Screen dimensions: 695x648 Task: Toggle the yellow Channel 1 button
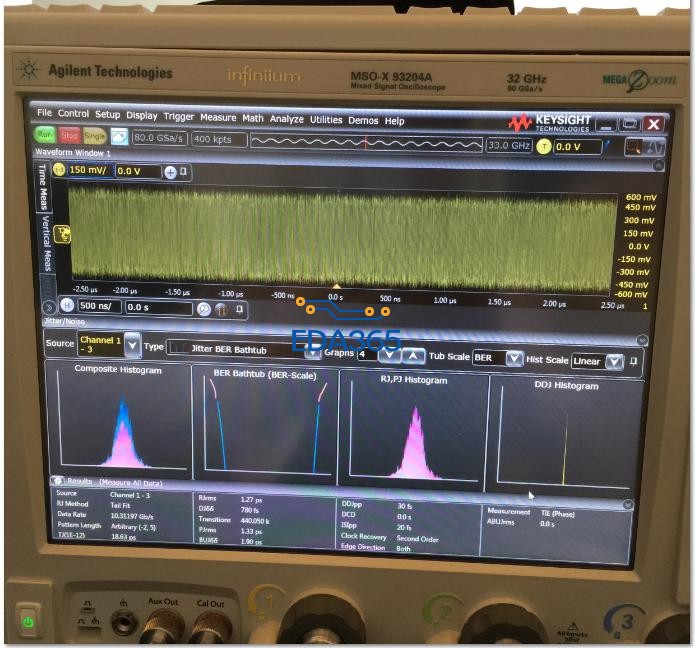(x=59, y=169)
